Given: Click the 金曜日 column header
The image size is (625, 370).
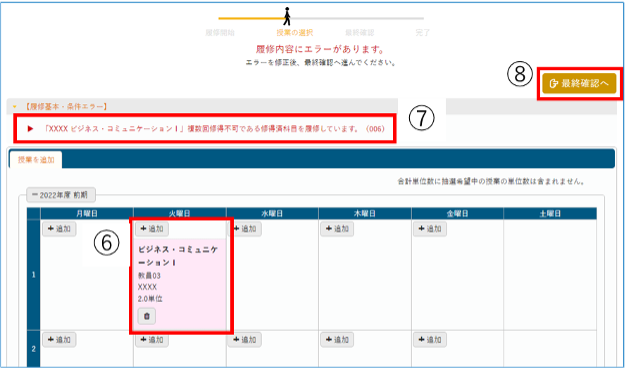Looking at the screenshot, I should [457, 214].
